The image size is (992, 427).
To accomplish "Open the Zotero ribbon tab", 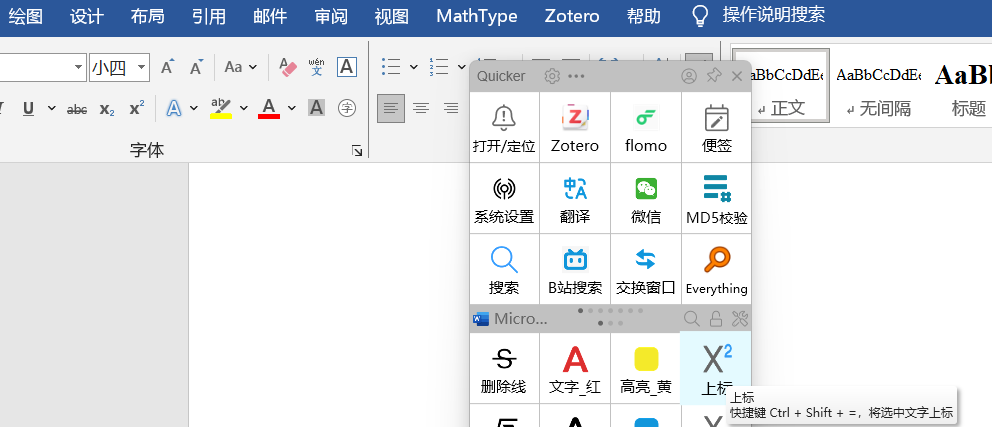I will tap(571, 16).
